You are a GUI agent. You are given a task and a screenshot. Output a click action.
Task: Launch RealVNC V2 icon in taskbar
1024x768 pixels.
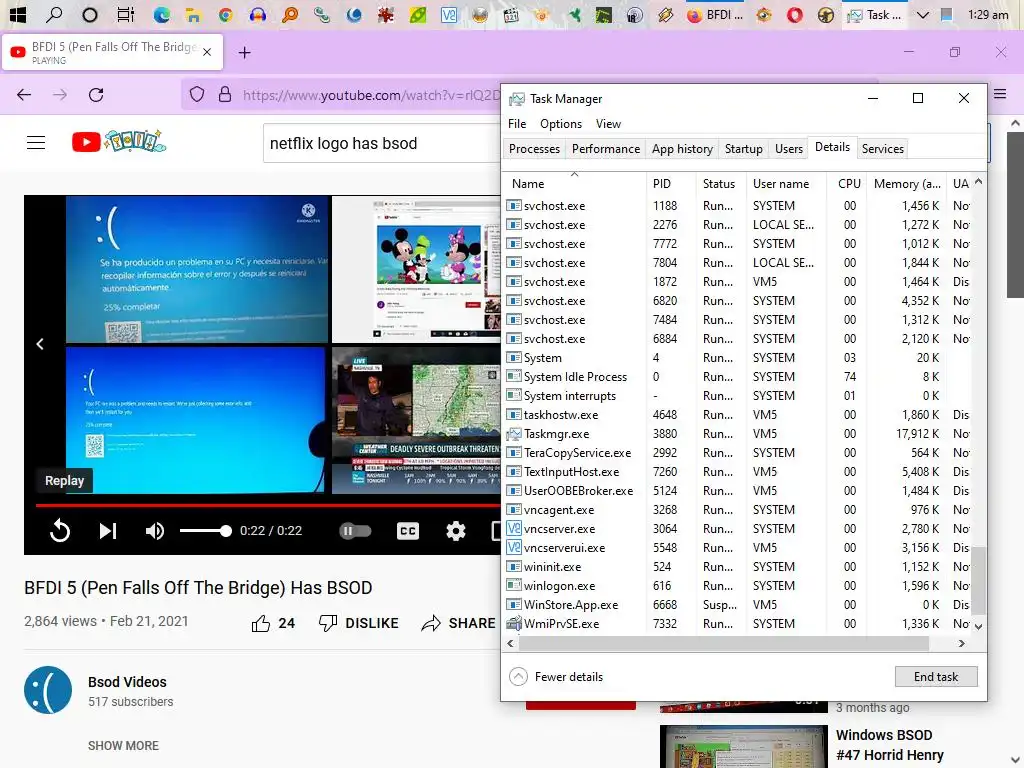coord(449,14)
